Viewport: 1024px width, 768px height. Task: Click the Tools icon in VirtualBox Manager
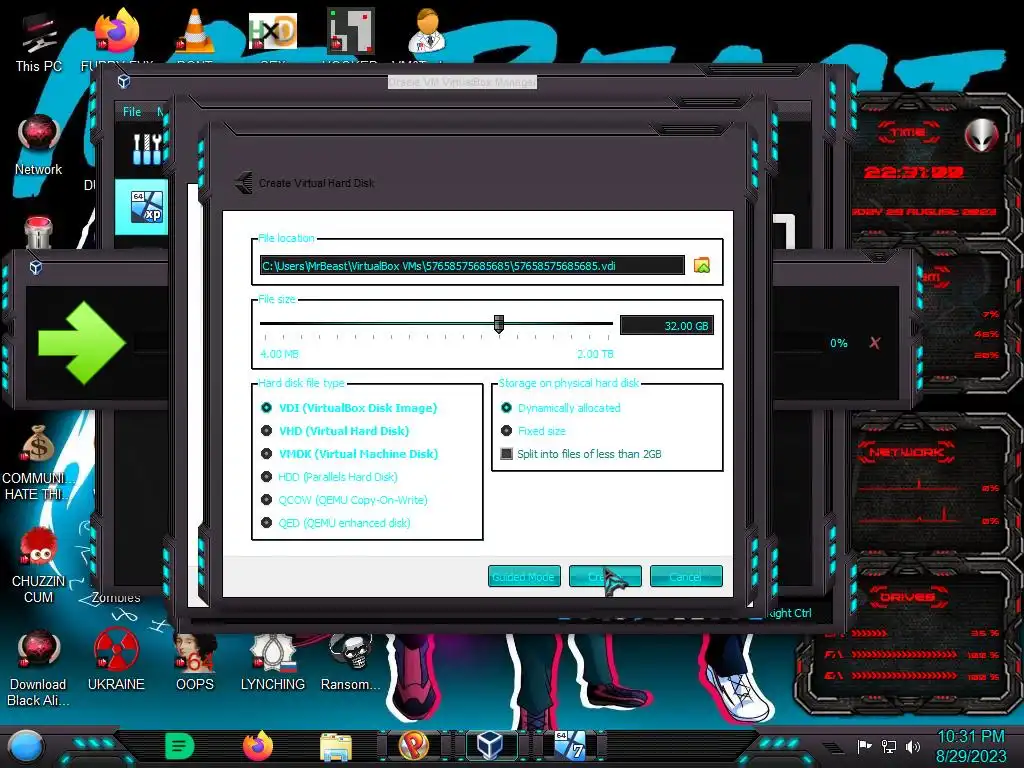tap(147, 150)
